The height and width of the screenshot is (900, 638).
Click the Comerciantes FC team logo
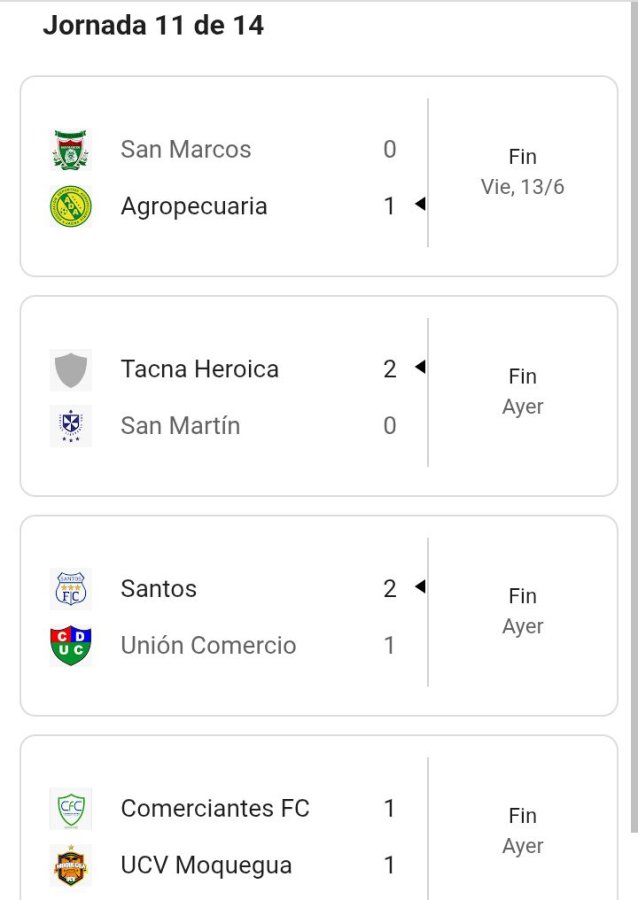[x=70, y=808]
